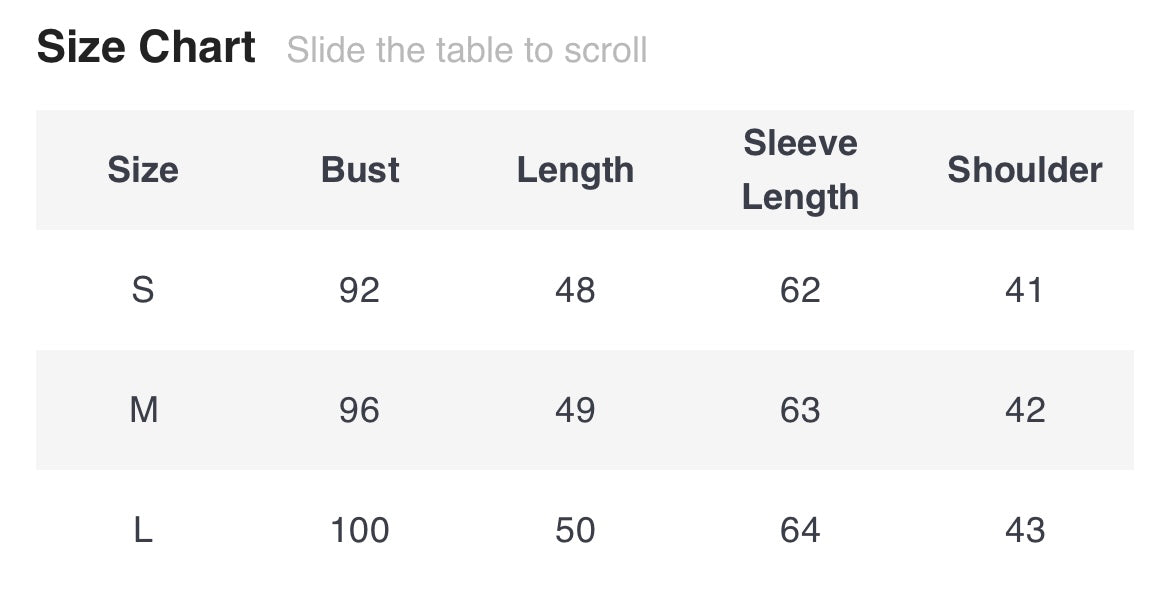Click bust value 100 for size L
Viewport: 1170px width, 605px height.
(359, 530)
